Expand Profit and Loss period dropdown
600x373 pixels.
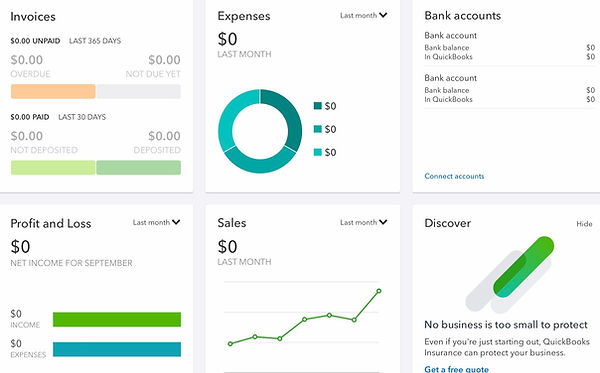tap(156, 222)
